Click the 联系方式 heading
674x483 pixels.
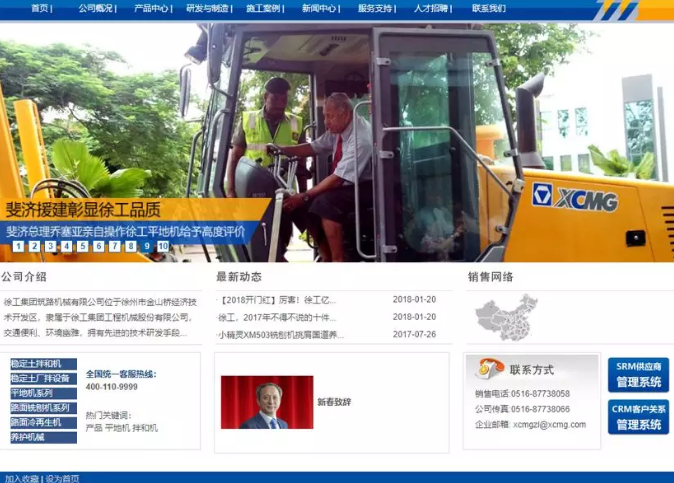[x=532, y=370]
